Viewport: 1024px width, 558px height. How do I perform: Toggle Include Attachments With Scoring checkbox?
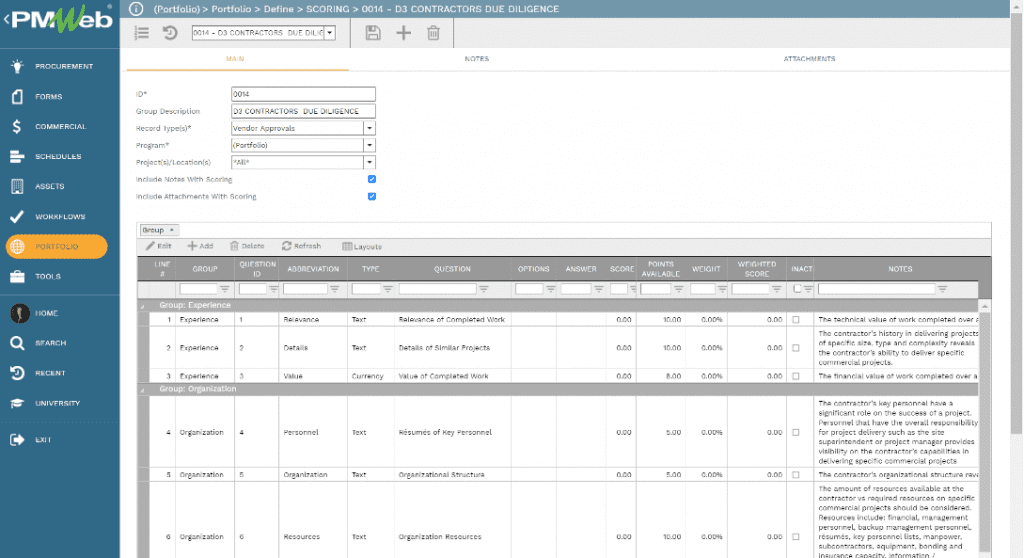point(372,196)
